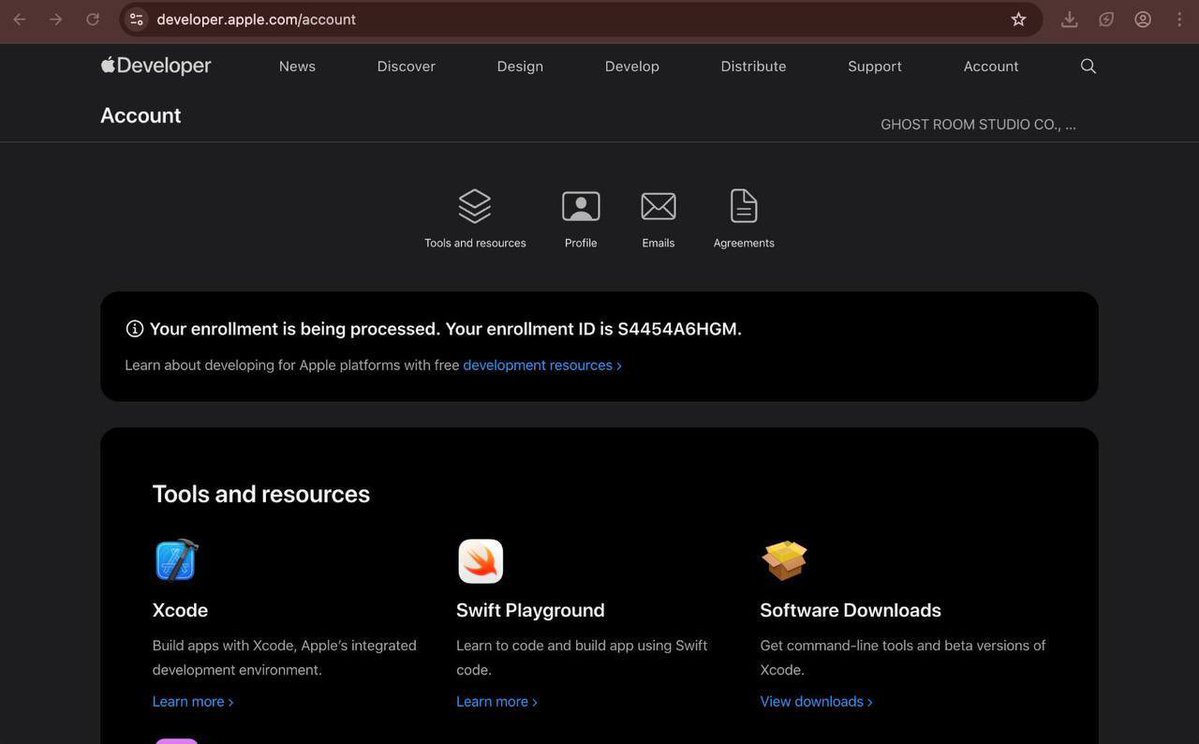Click the Tools and resources section heading
The width and height of the screenshot is (1199, 744).
click(x=261, y=494)
